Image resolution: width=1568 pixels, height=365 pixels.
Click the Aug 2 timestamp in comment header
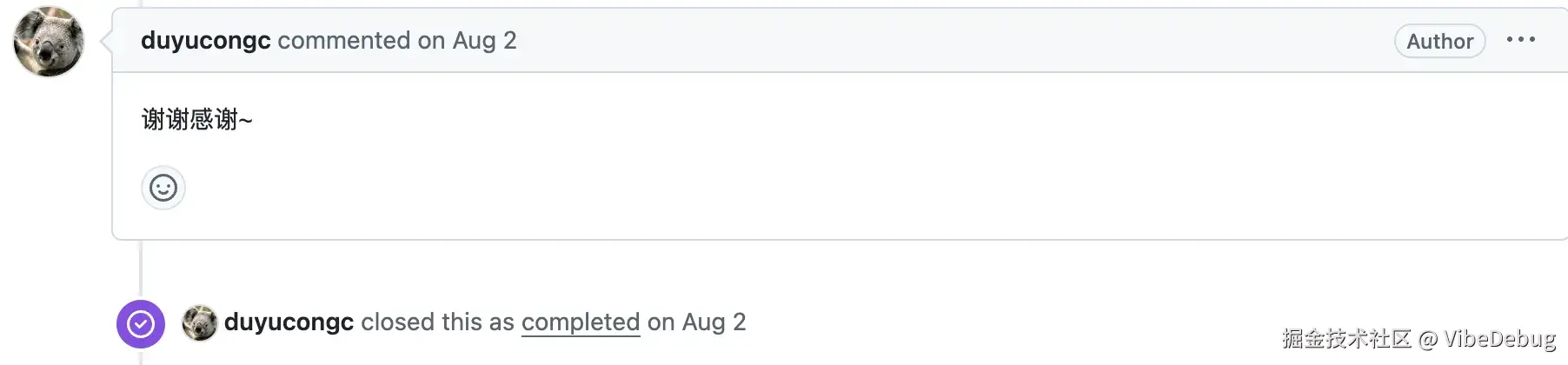[484, 41]
